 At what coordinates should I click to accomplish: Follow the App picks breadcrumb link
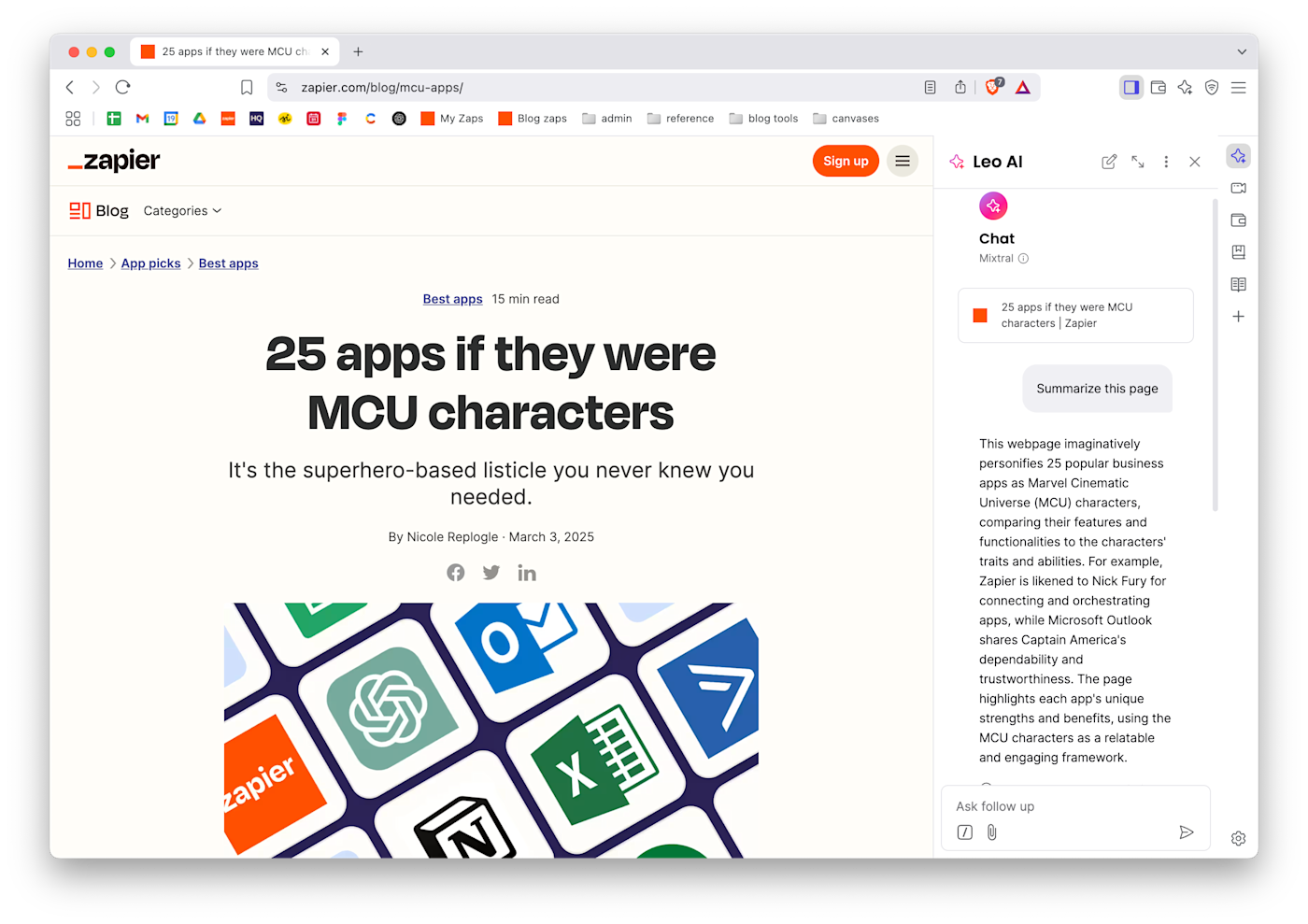150,263
